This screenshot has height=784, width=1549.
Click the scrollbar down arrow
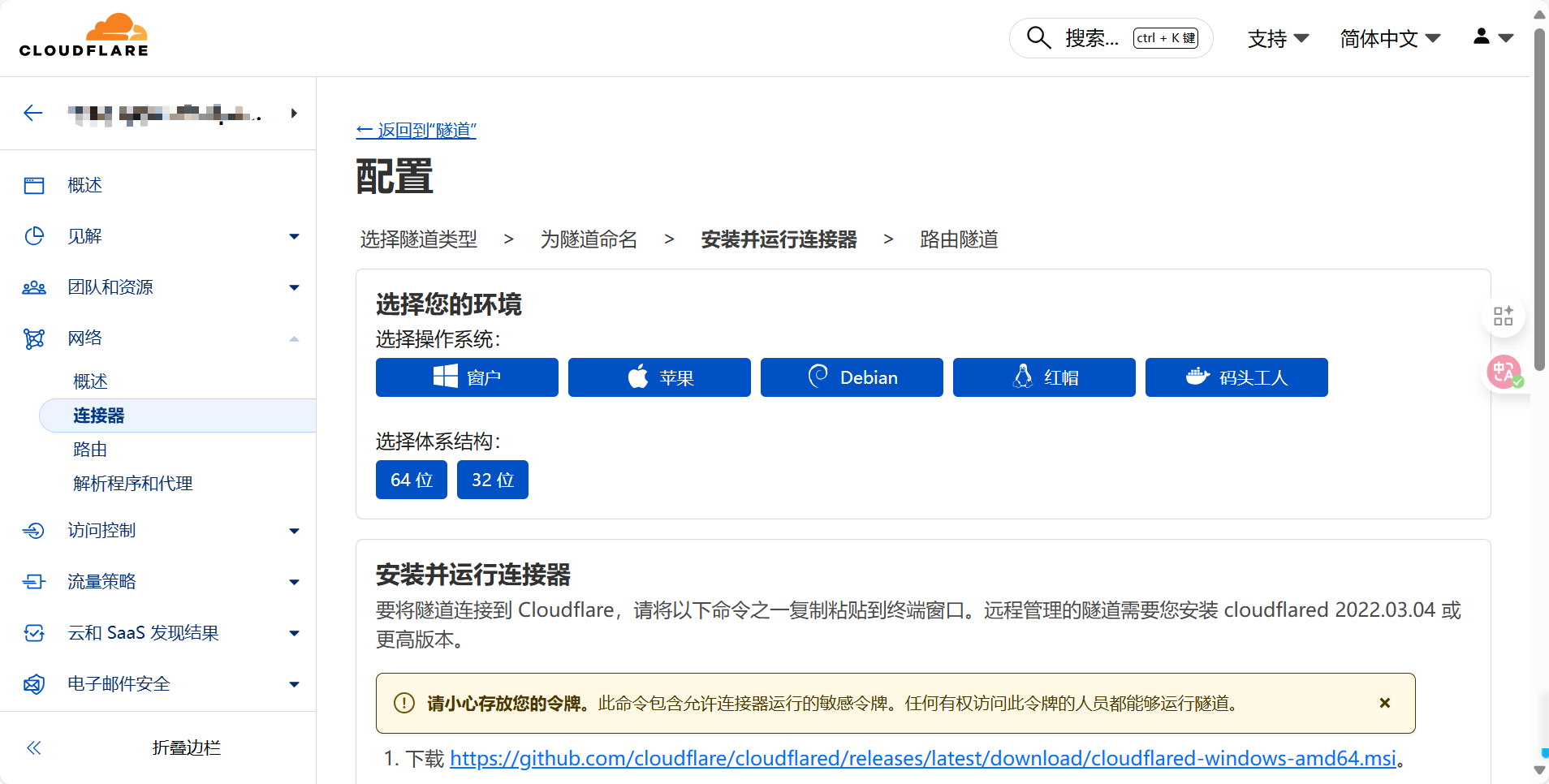click(x=1539, y=770)
